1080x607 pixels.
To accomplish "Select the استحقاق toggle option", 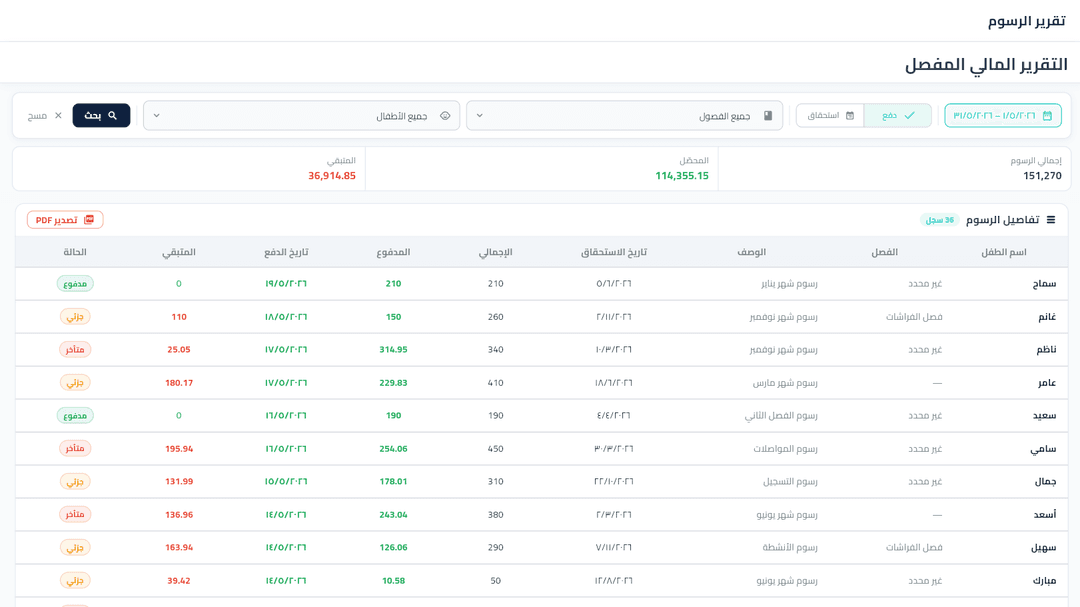I will click(x=830, y=116).
